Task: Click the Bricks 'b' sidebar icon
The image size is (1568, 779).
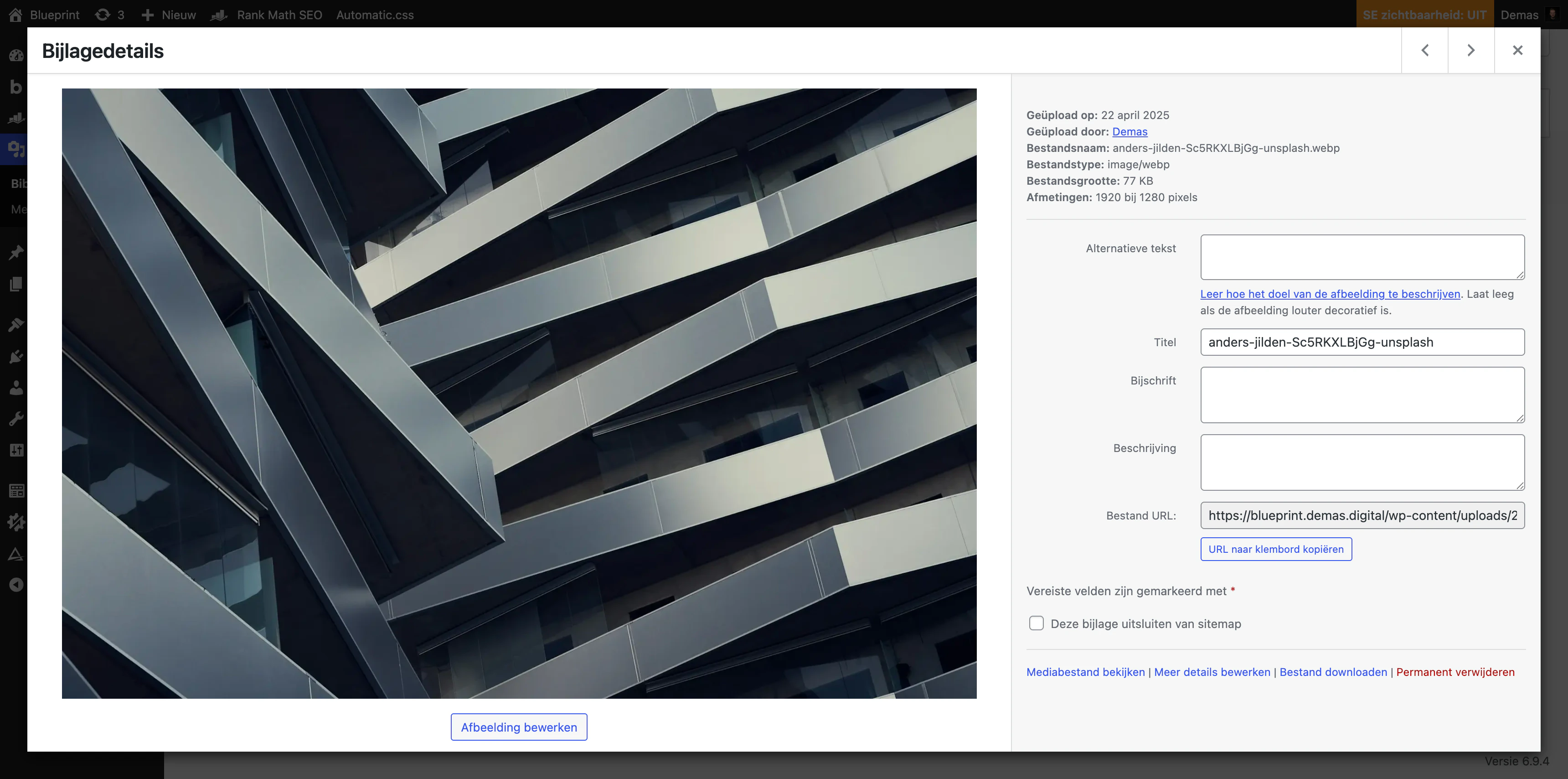Action: [x=16, y=87]
